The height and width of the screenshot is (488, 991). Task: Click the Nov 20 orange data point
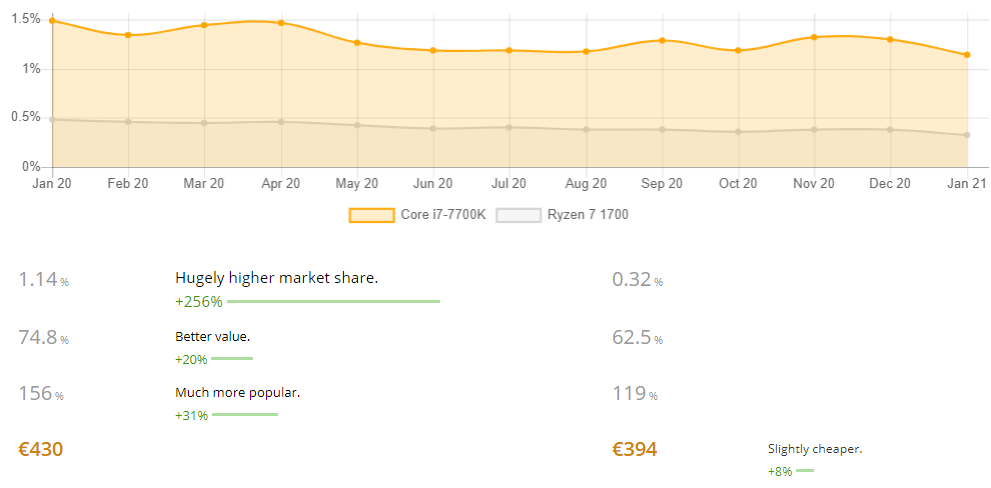click(815, 37)
